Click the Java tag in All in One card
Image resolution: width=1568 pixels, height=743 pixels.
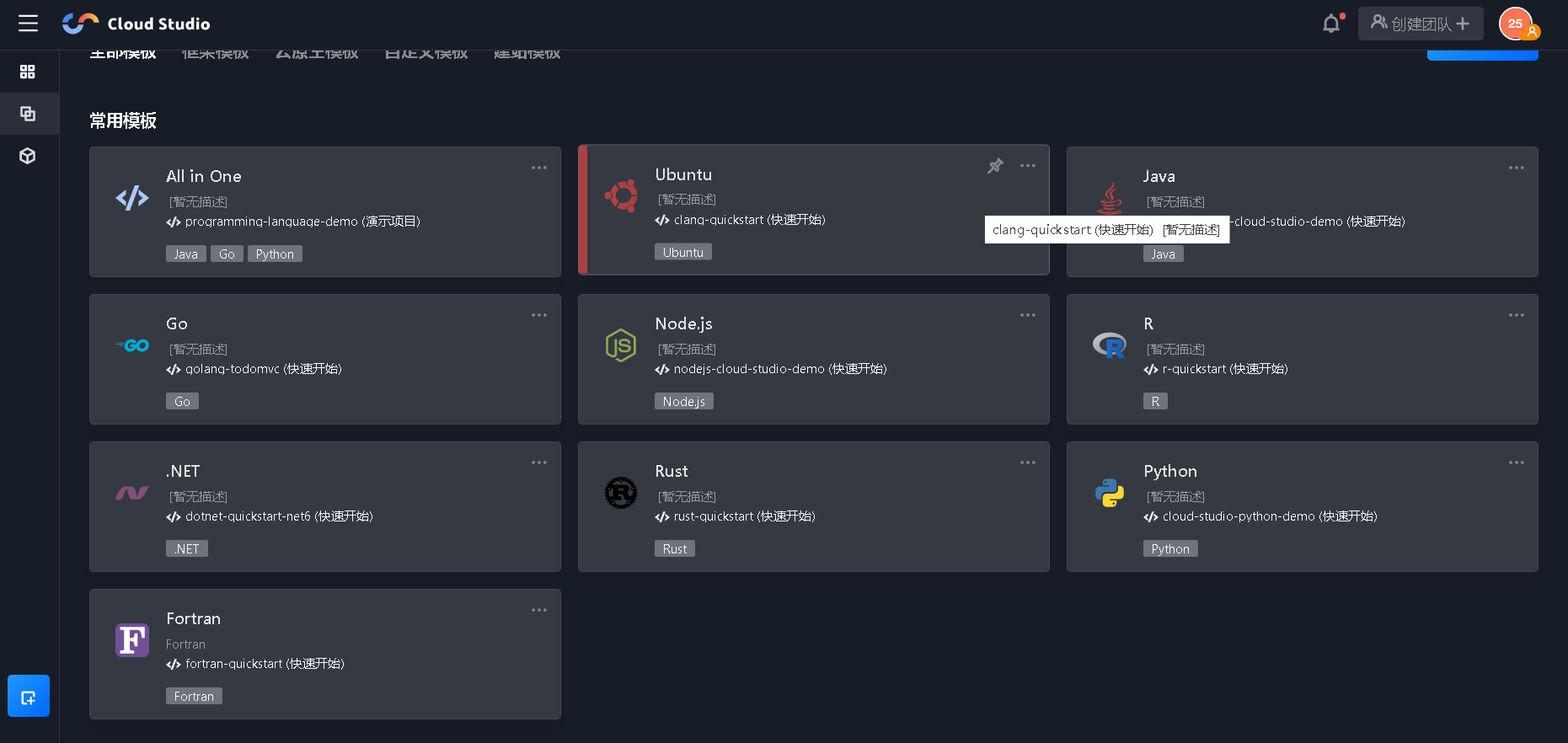(x=186, y=254)
